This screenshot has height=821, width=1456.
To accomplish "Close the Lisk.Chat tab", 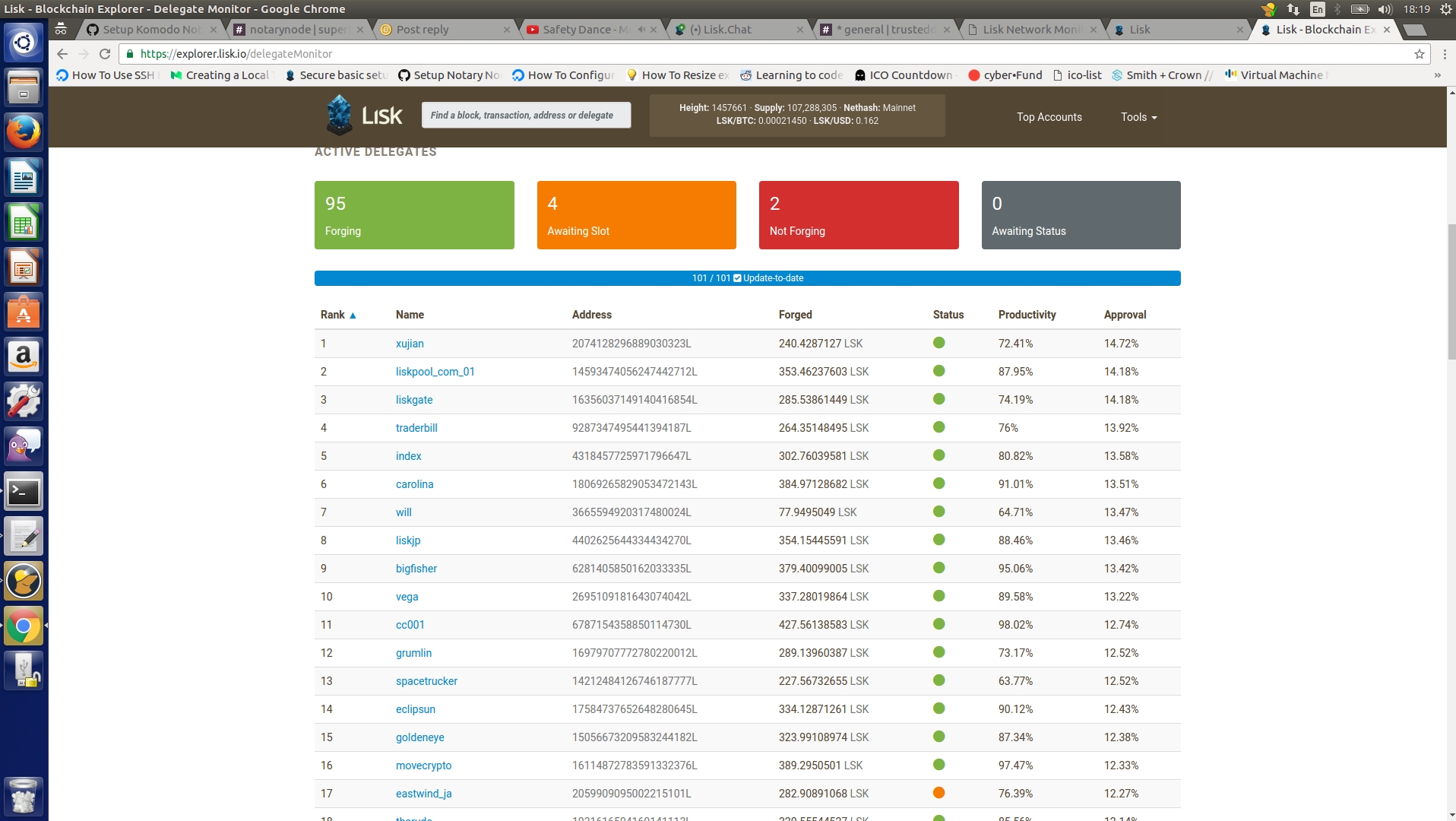I will (799, 30).
